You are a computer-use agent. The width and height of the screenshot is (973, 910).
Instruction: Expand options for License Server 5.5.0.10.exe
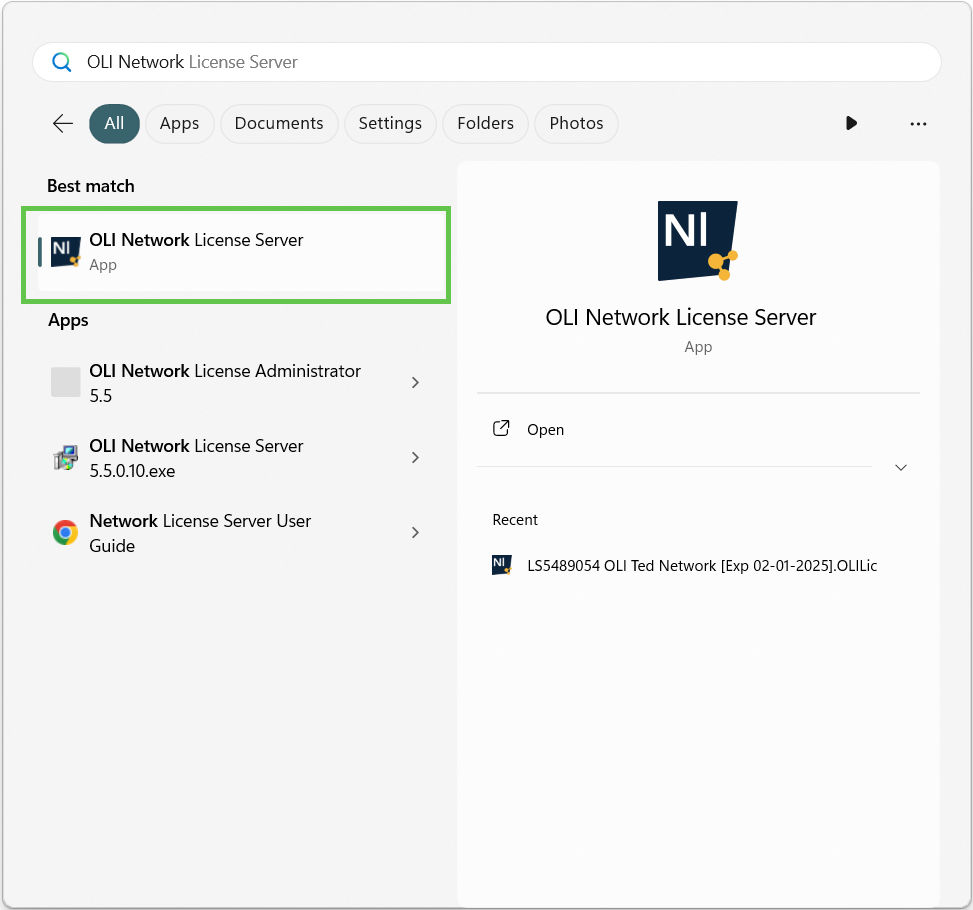(415, 457)
